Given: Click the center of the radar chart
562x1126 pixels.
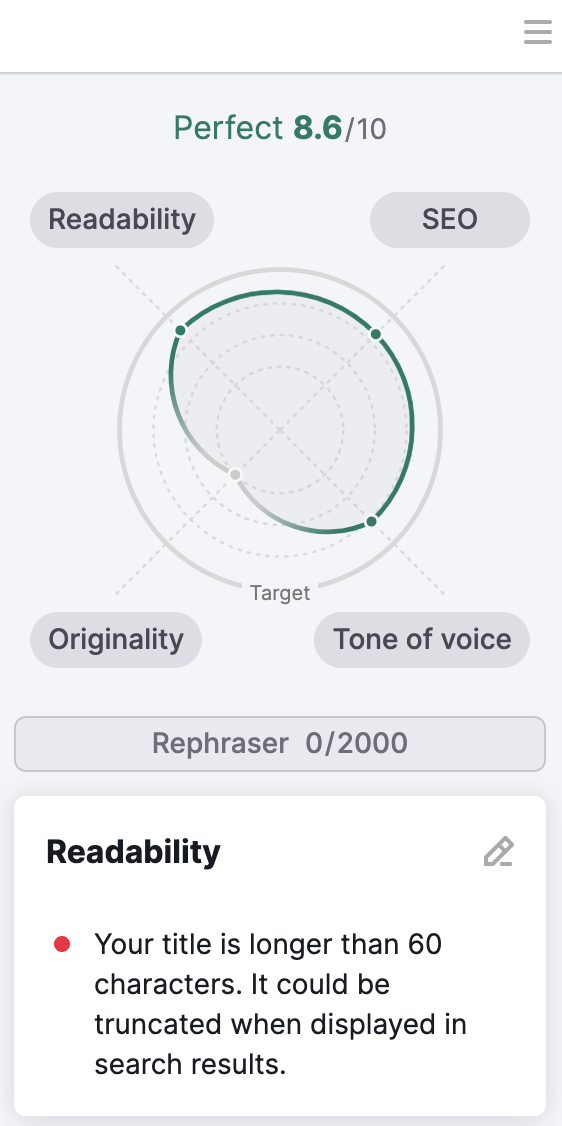Looking at the screenshot, I should click(280, 429).
